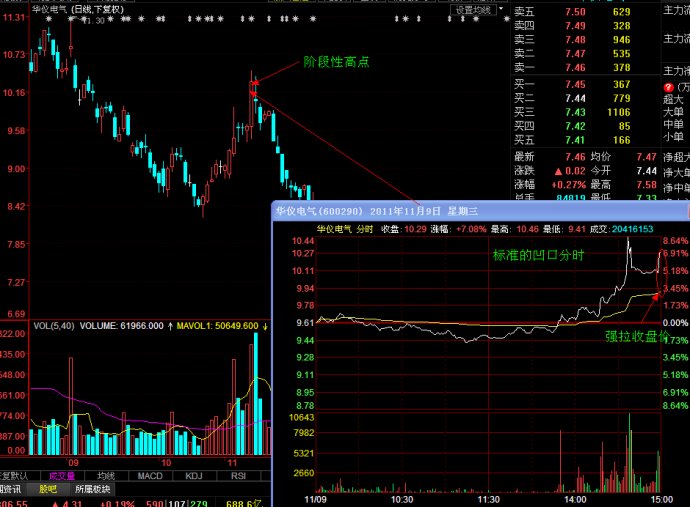Viewport: 690px width, 507px height.
Task: Click the 10:30 time axis marker
Action: coord(402,497)
